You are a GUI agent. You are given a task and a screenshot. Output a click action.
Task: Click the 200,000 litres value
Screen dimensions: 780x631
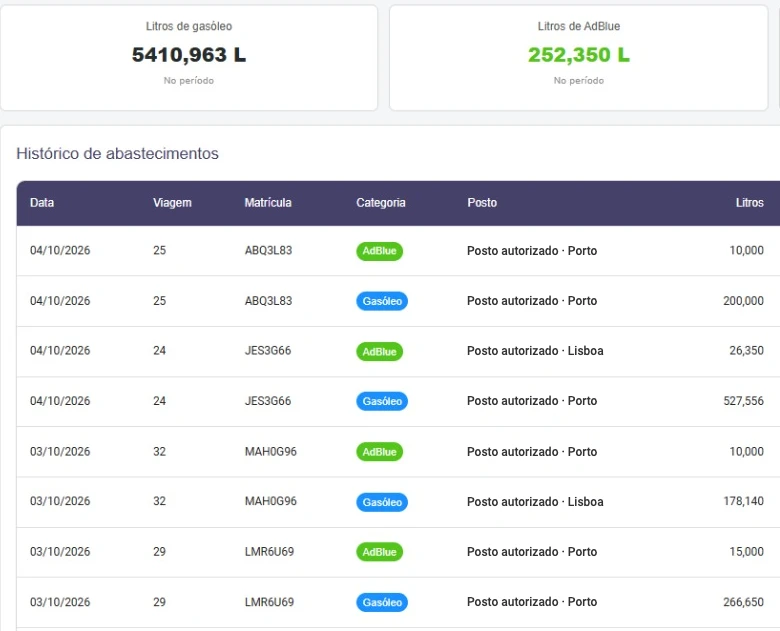tap(743, 301)
